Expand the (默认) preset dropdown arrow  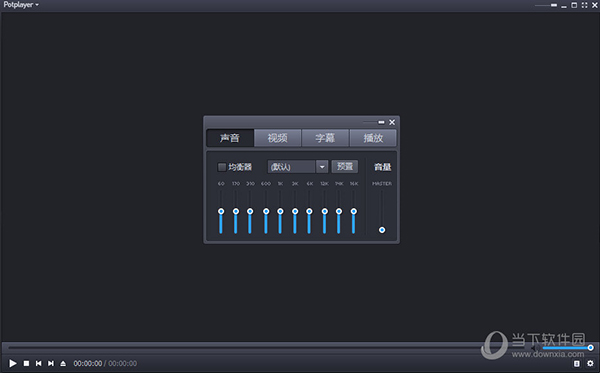[322, 167]
